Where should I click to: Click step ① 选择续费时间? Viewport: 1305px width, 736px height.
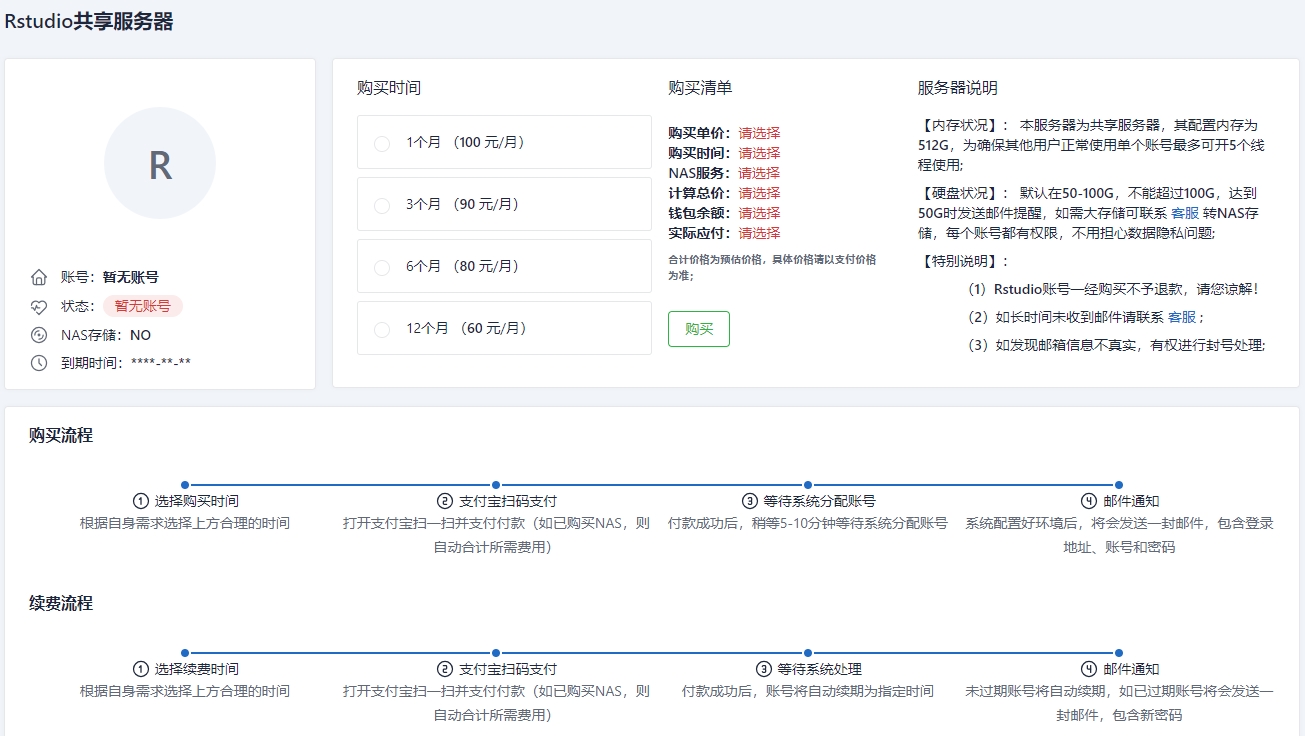tap(186, 669)
